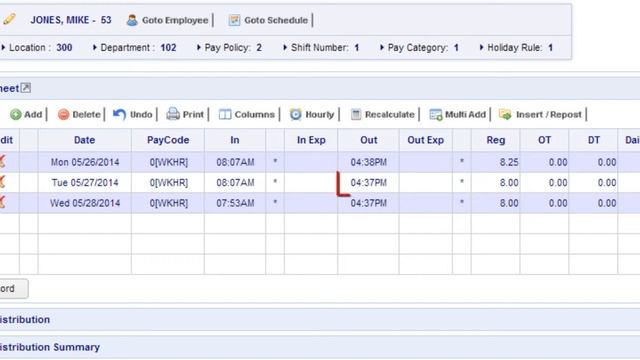
Task: Click the OT column header
Action: [544, 140]
